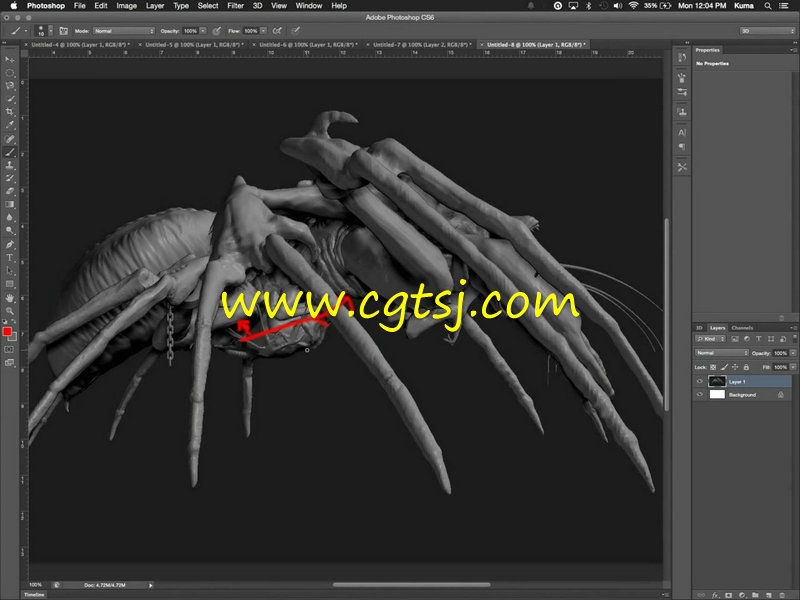Open macOS Spotlight search

[768, 6]
